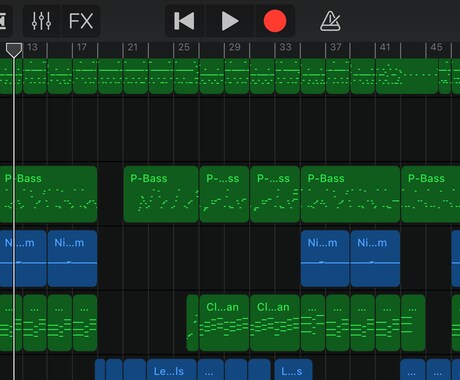Start playback with the Play button
This screenshot has height=380, width=460.
[x=230, y=21]
